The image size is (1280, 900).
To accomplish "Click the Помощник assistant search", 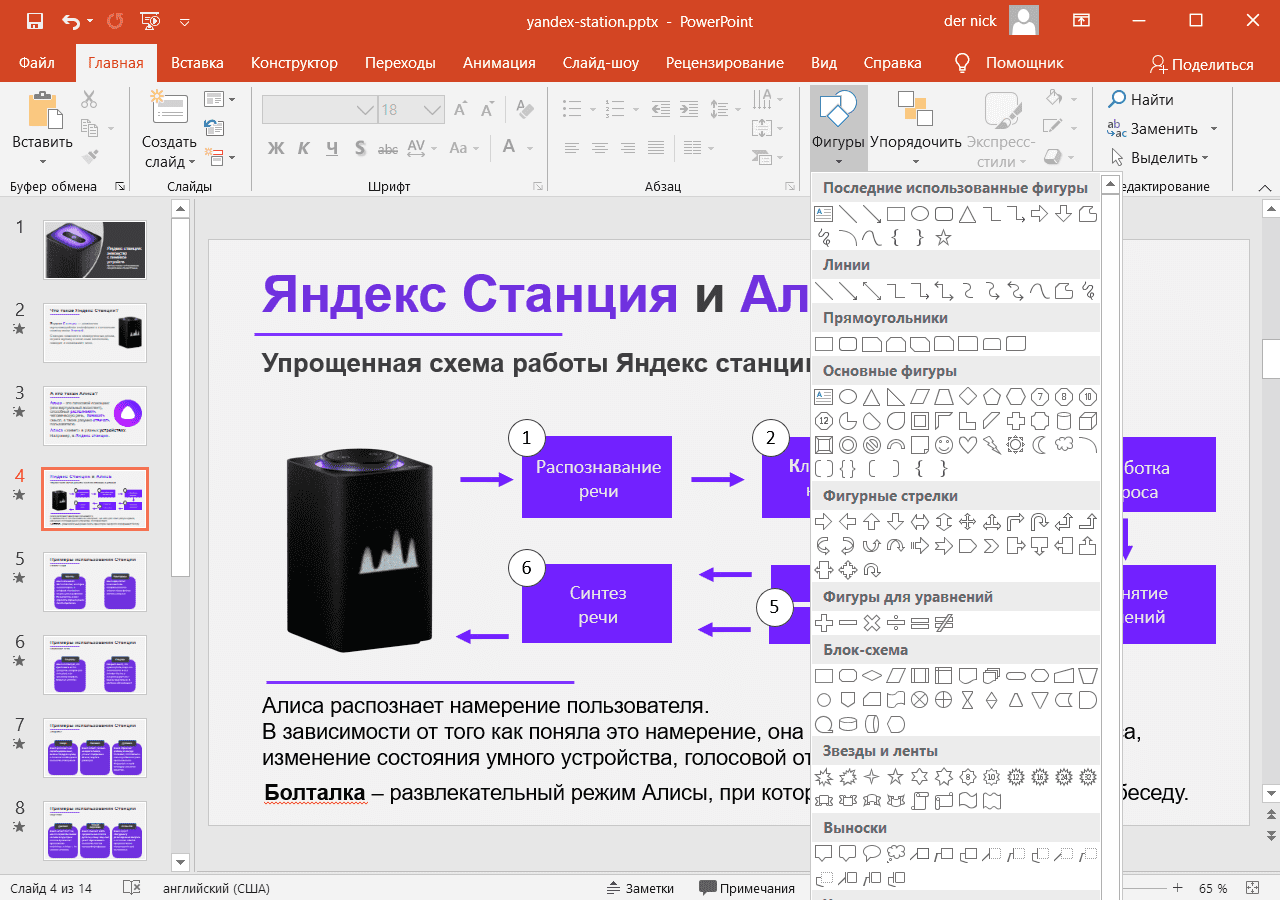I will (1008, 63).
